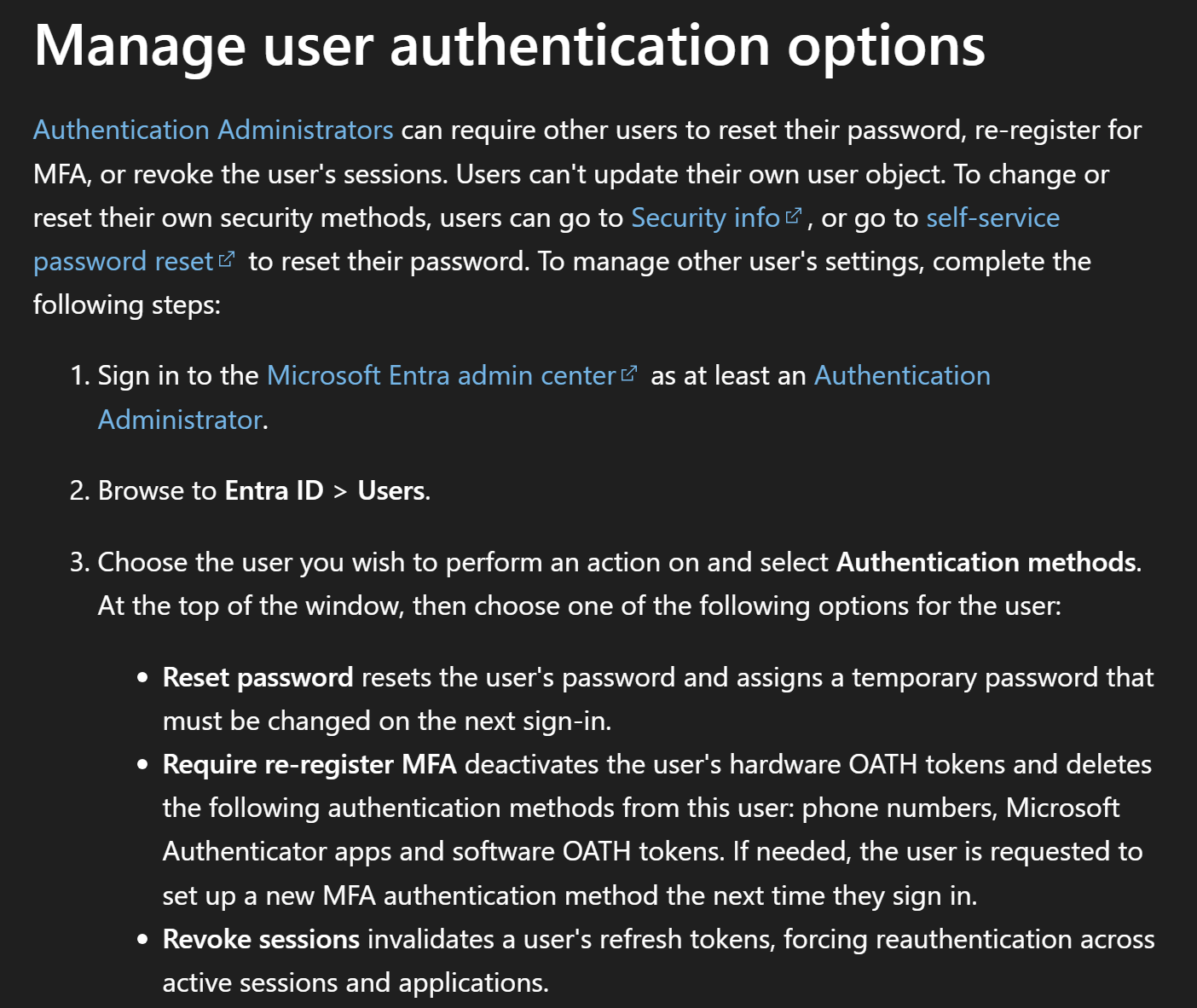1197x1008 pixels.
Task: Open the Security info link
Action: click(705, 218)
